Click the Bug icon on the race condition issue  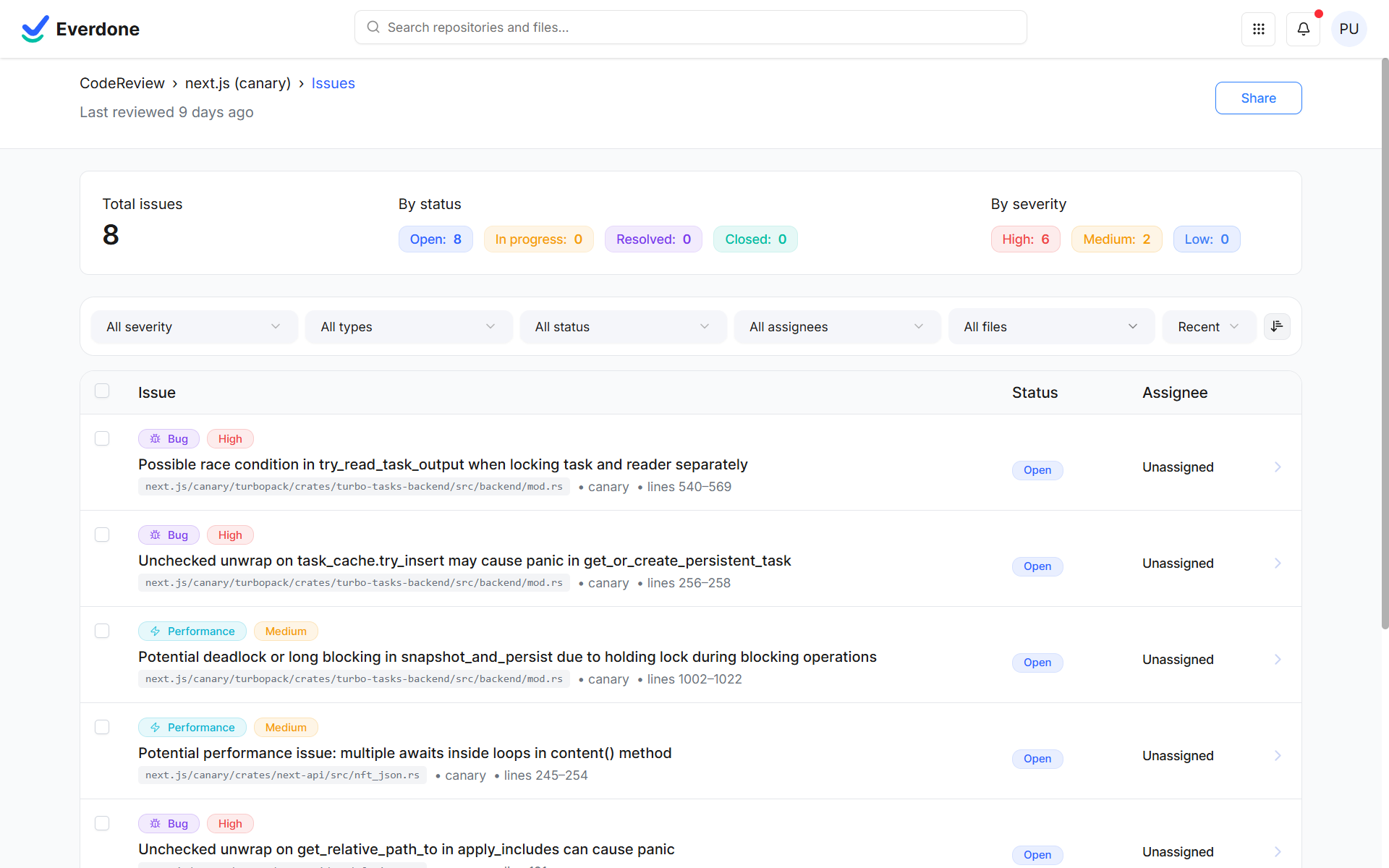pos(154,438)
